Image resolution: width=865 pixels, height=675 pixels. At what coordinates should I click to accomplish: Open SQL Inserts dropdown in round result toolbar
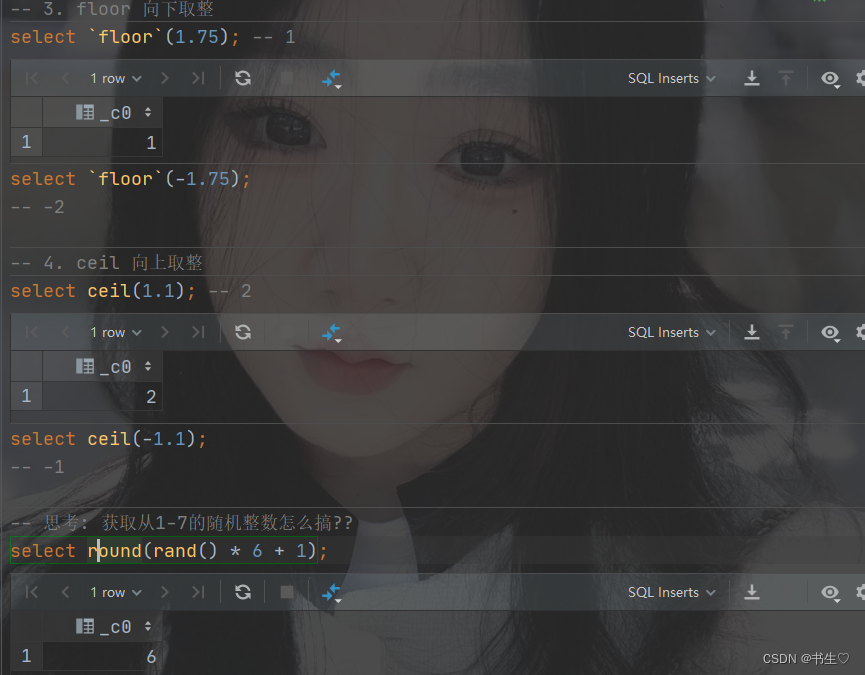[x=671, y=592]
